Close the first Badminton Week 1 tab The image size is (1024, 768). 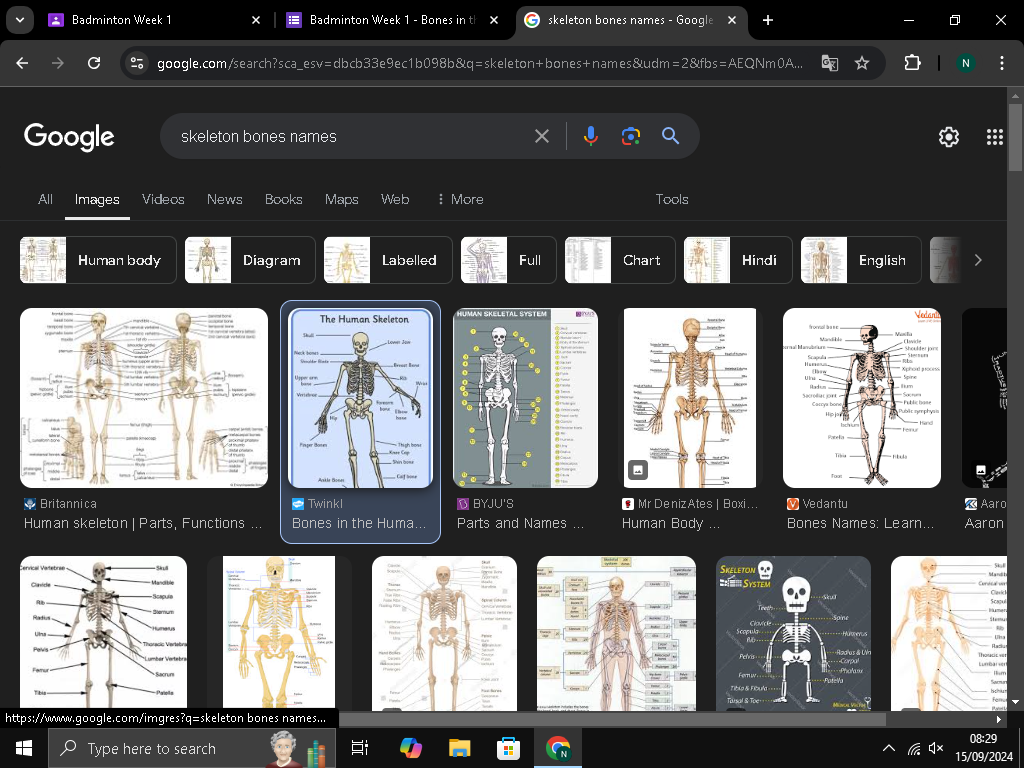coord(256,20)
